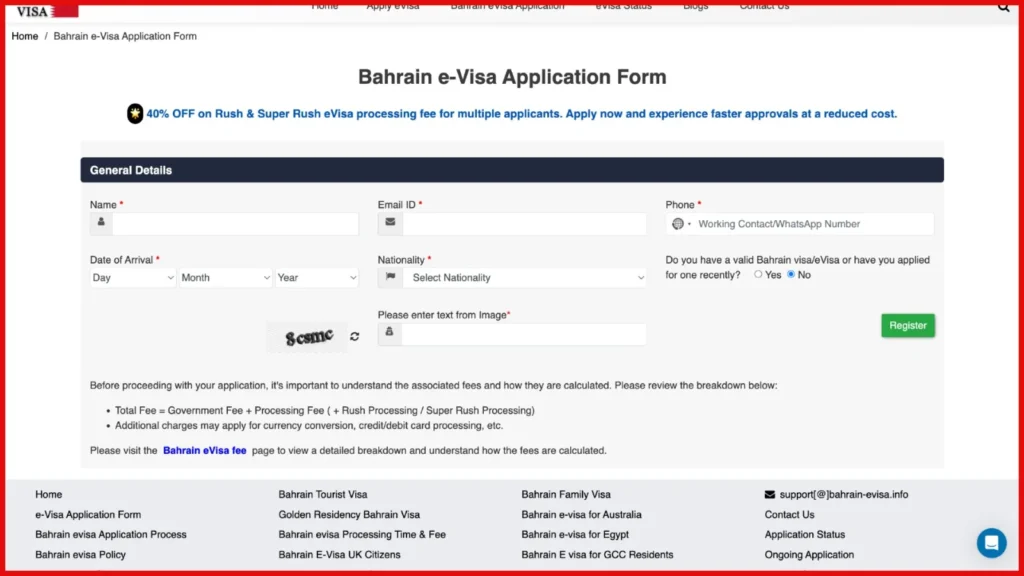This screenshot has height=576, width=1024.
Task: Open Home in top navigation
Action: [325, 6]
